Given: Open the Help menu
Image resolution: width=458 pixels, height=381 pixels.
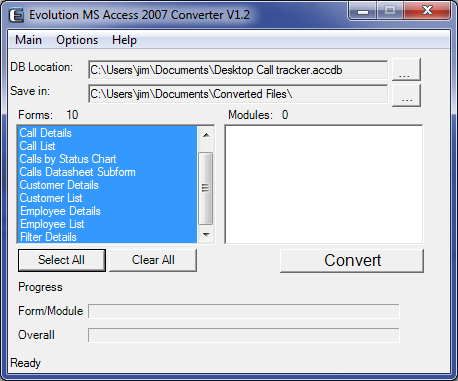Looking at the screenshot, I should point(124,40).
